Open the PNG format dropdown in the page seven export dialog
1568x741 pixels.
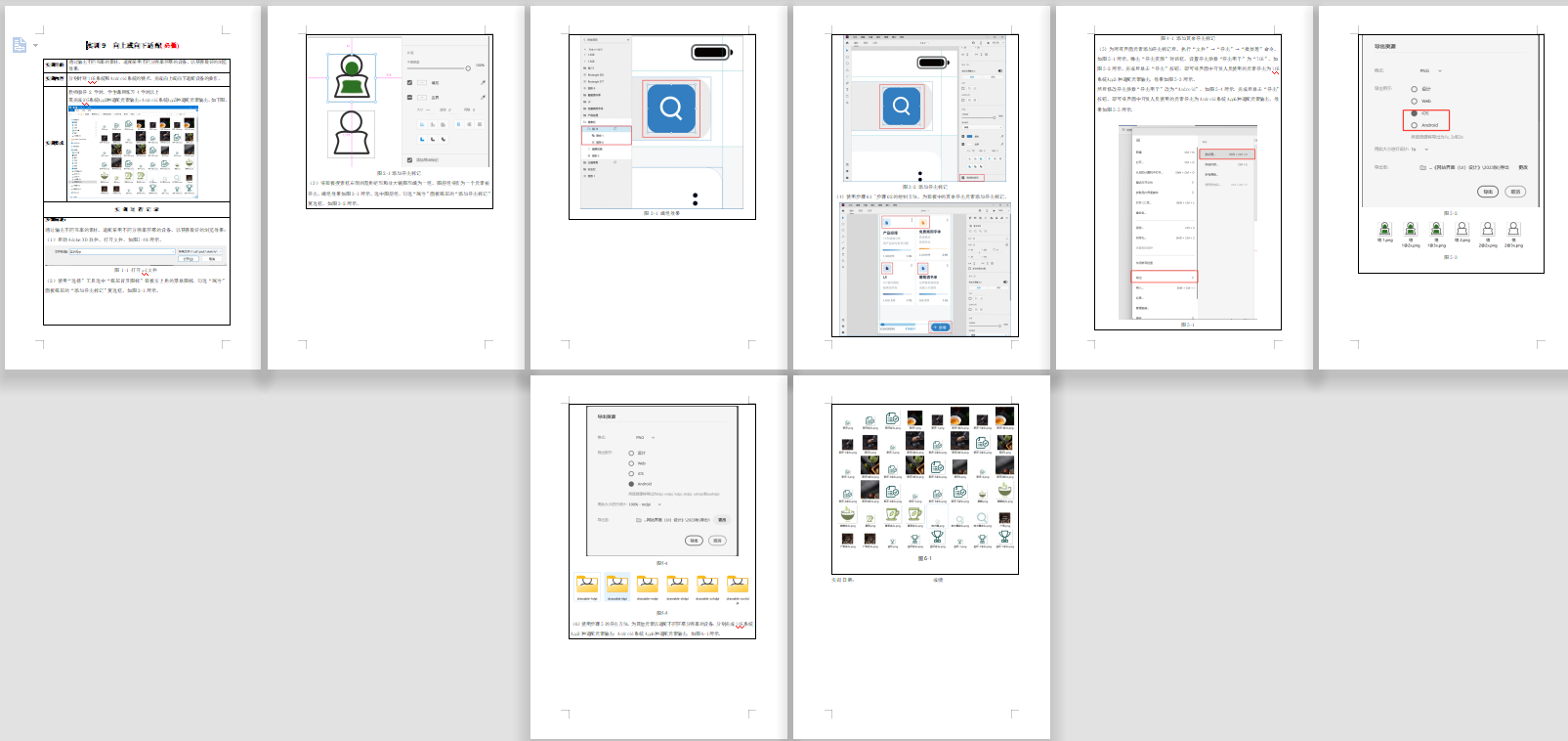[645, 438]
